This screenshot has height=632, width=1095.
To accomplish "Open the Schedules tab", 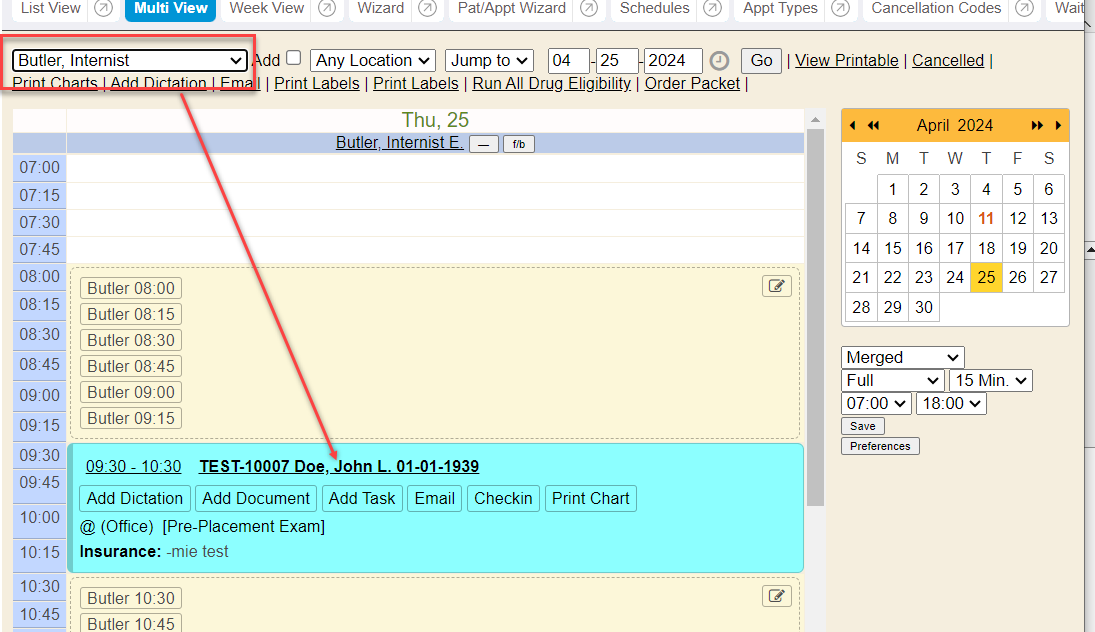I will (x=654, y=9).
